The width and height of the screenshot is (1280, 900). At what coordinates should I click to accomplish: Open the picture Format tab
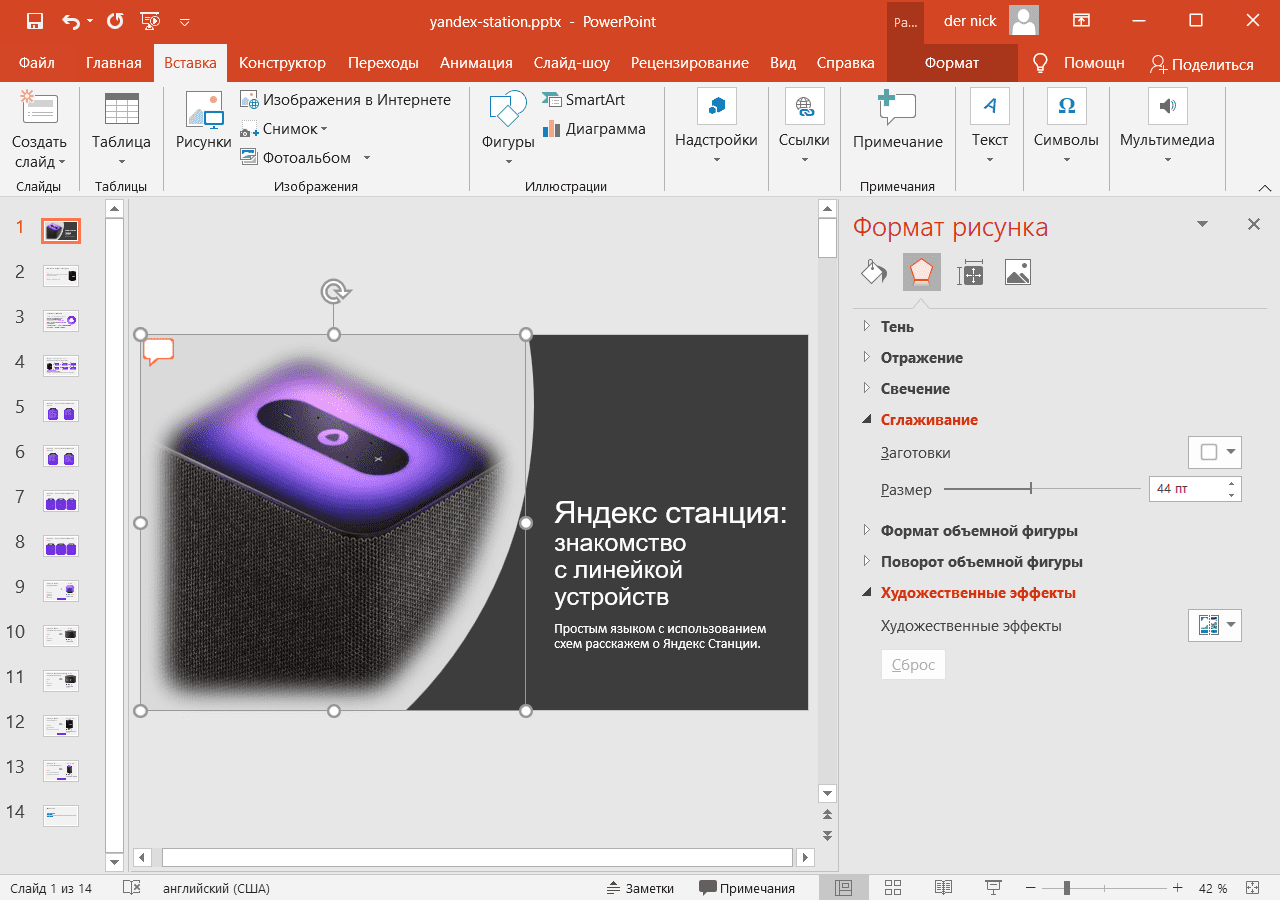click(952, 63)
